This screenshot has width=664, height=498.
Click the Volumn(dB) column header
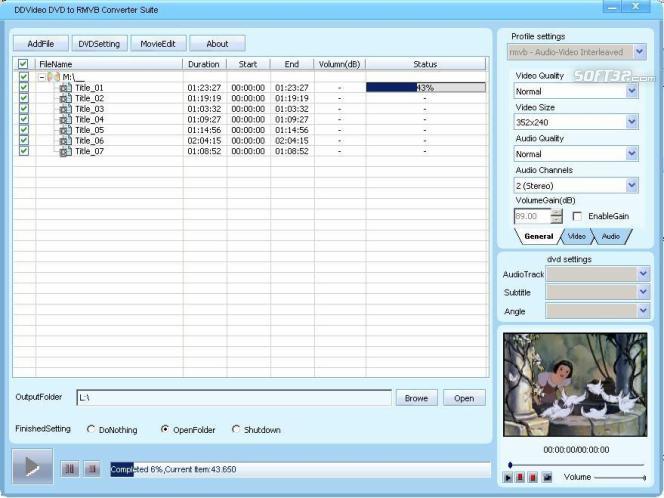click(x=339, y=64)
